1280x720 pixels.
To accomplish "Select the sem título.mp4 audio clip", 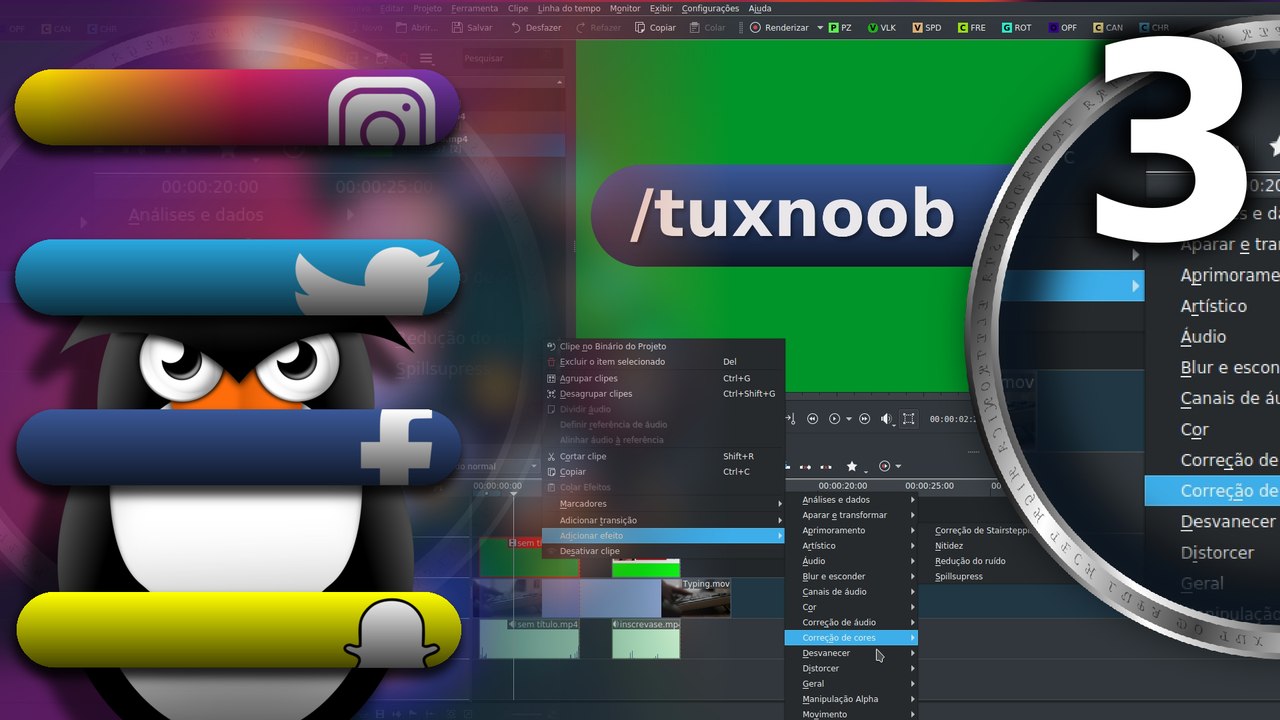I will coord(530,639).
